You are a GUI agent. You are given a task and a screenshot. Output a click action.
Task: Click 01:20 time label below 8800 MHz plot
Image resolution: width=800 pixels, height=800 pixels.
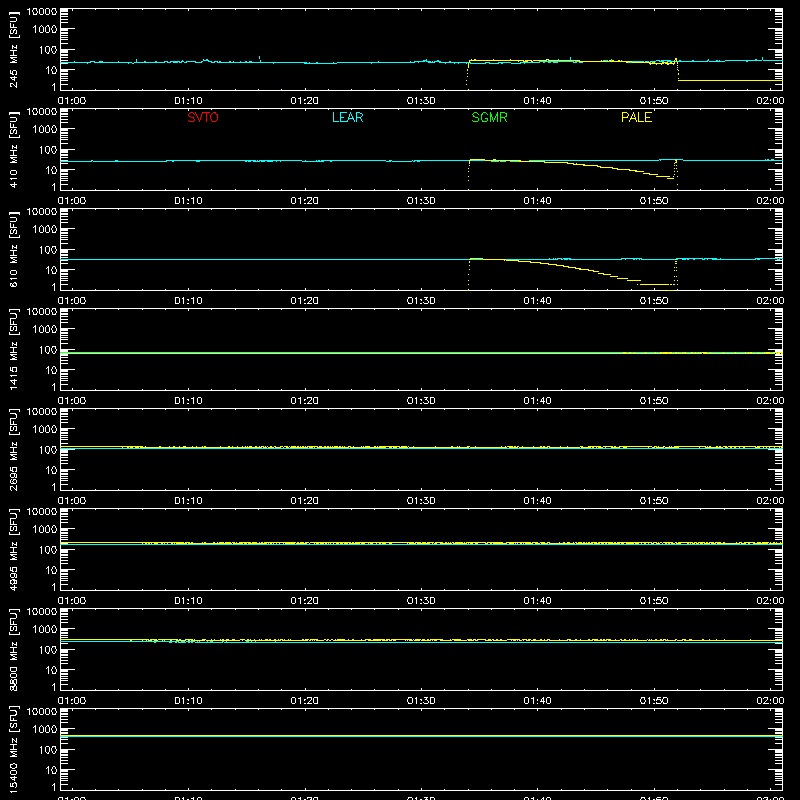pyautogui.click(x=305, y=701)
